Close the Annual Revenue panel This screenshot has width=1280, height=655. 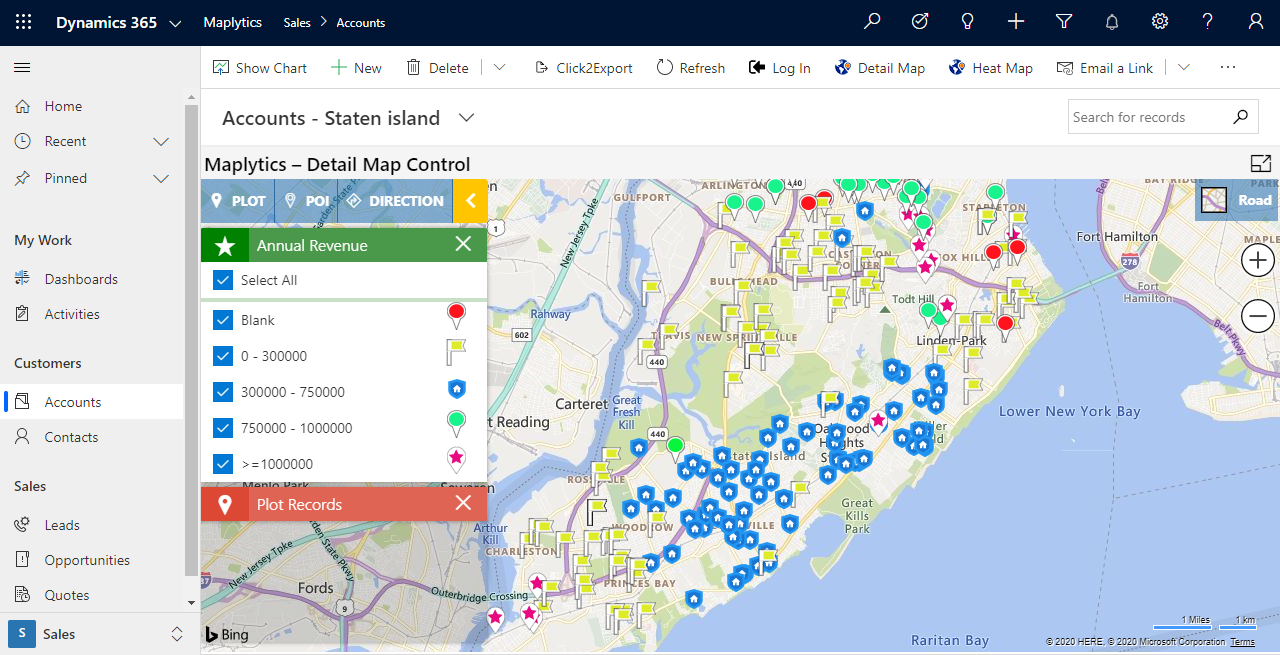(463, 244)
